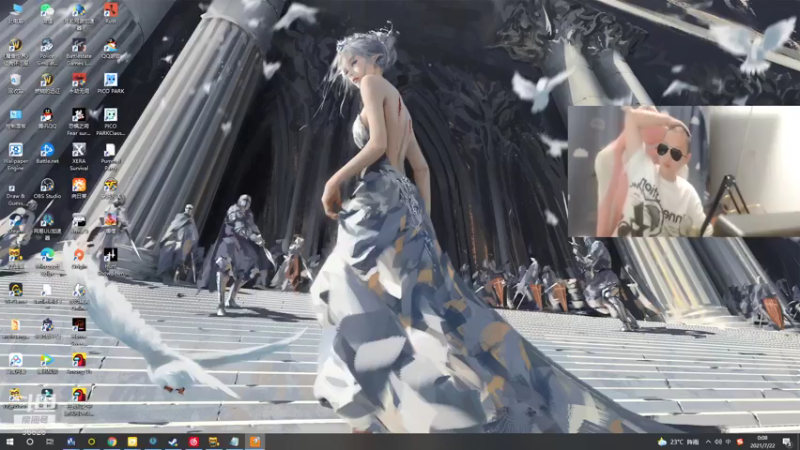
Task: Open the This PC desktop icon
Action: 16,13
